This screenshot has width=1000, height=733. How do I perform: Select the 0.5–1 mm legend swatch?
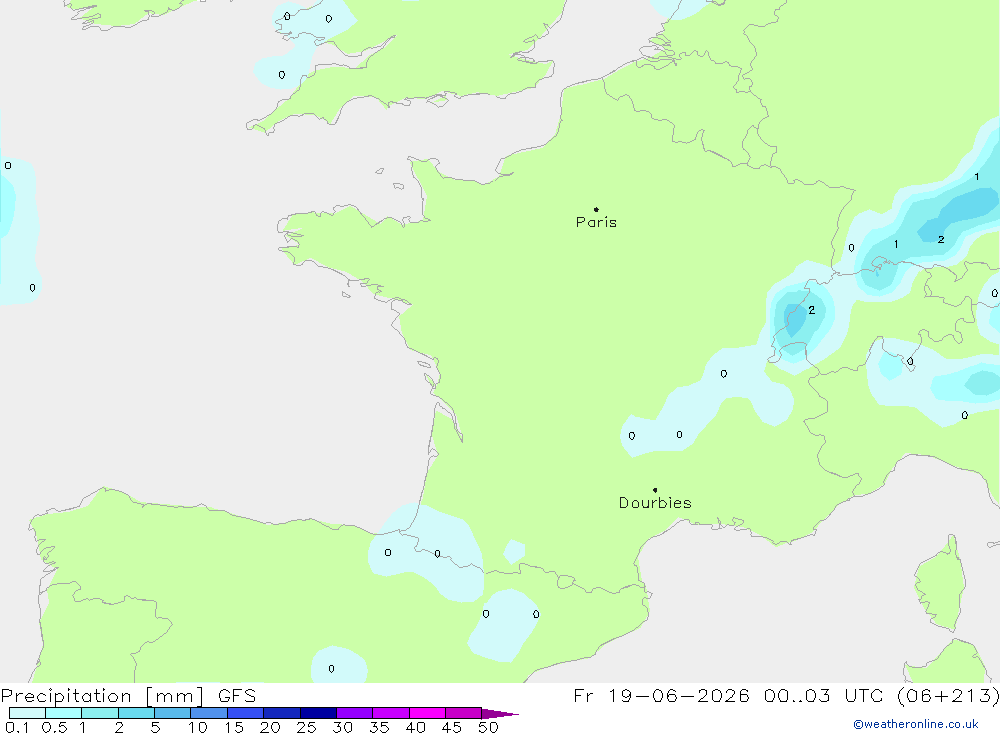[64, 713]
